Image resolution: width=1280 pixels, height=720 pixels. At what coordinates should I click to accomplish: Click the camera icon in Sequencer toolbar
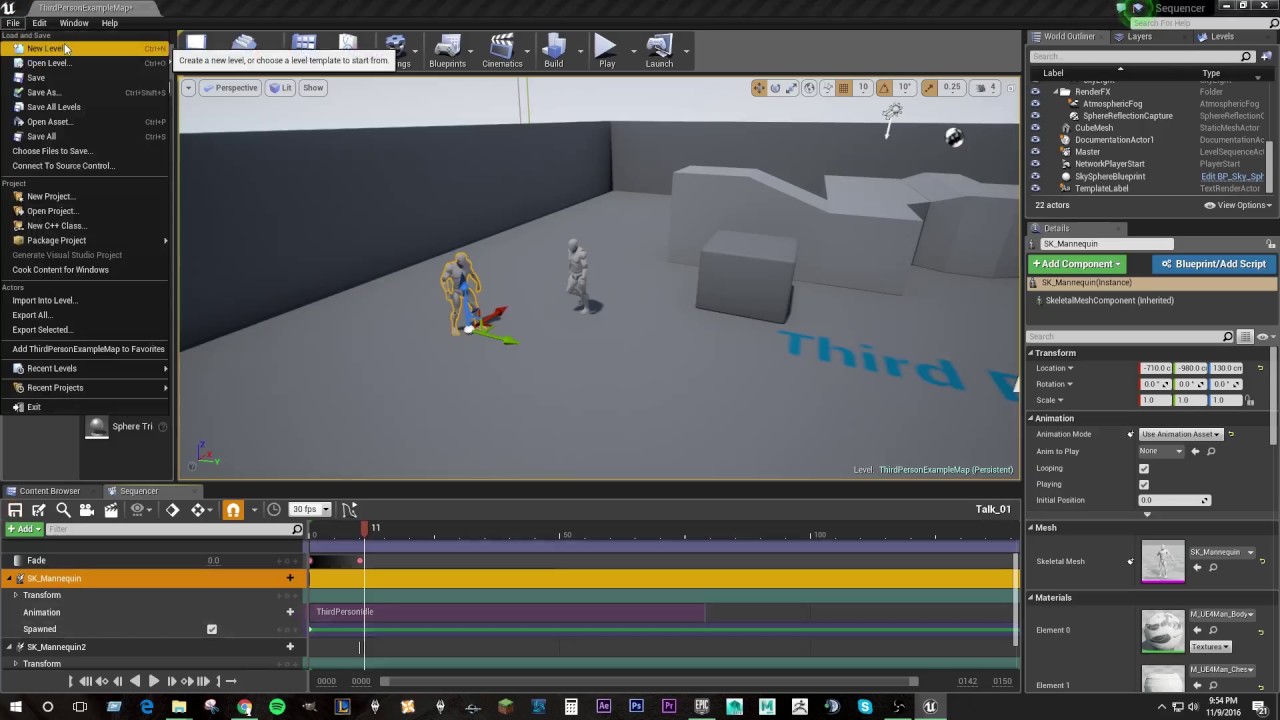(87, 510)
